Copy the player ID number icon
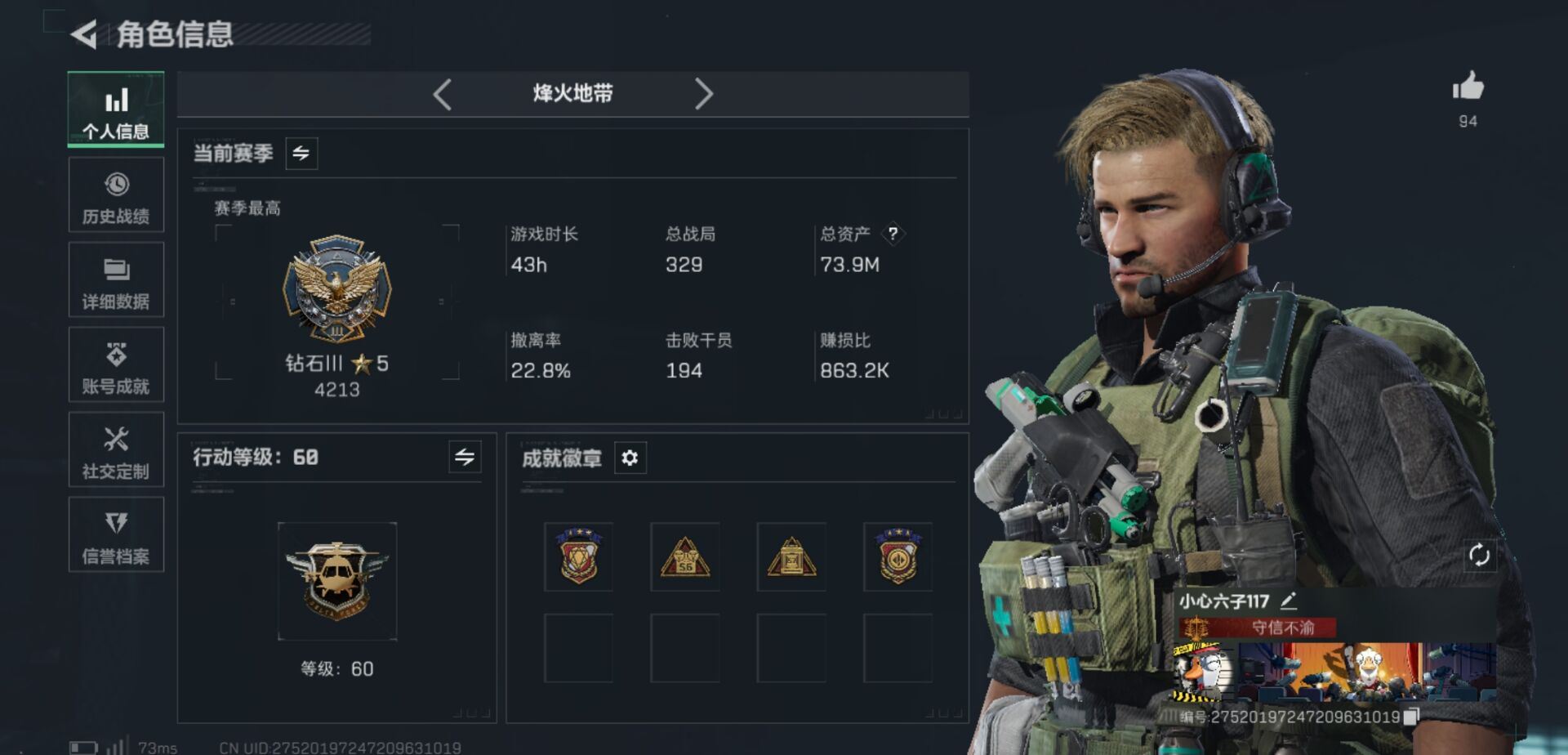 point(1410,717)
